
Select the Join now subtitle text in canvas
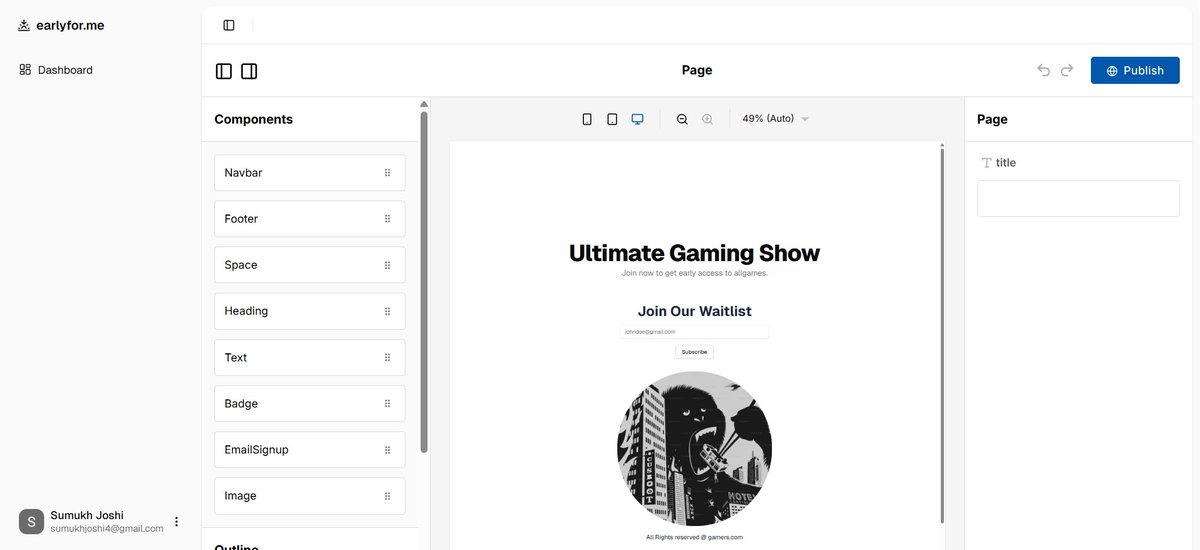point(694,273)
